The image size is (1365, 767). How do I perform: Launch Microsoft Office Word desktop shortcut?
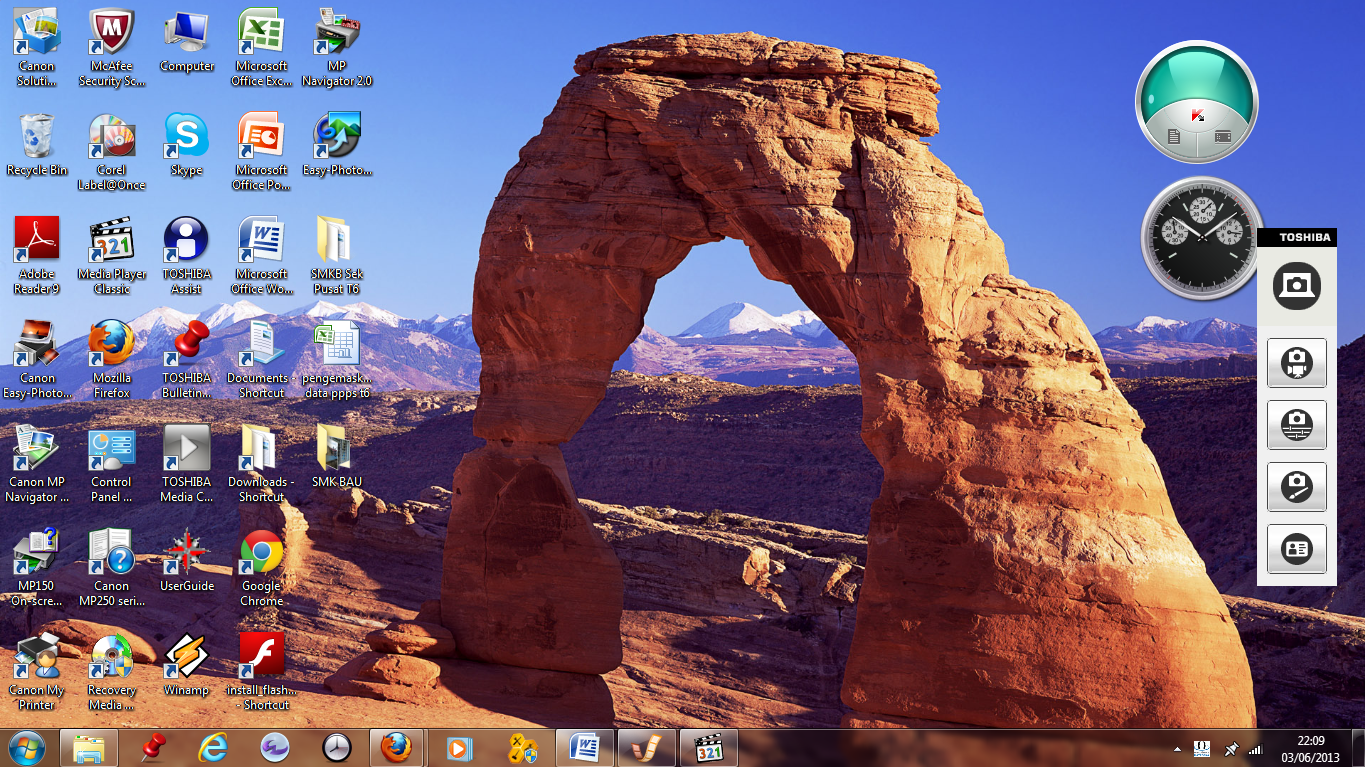click(x=262, y=255)
